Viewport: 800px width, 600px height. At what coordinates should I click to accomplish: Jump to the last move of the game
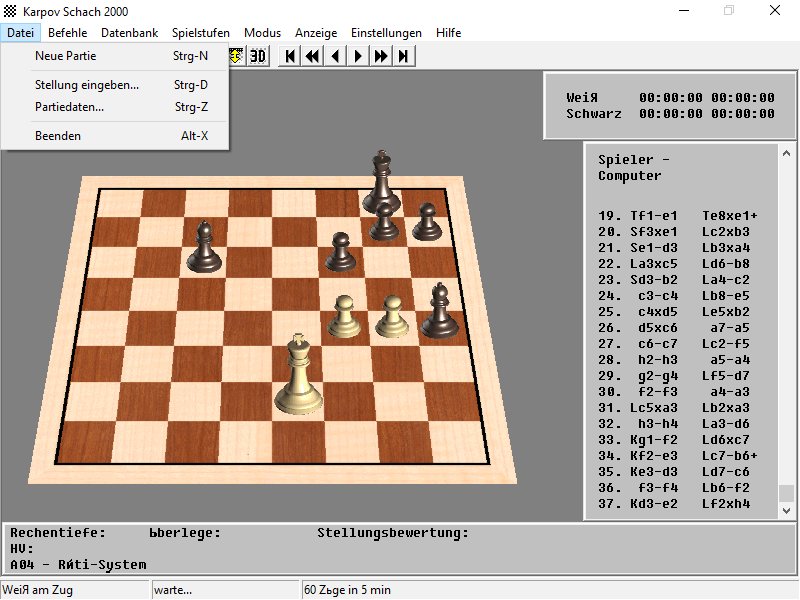[403, 56]
